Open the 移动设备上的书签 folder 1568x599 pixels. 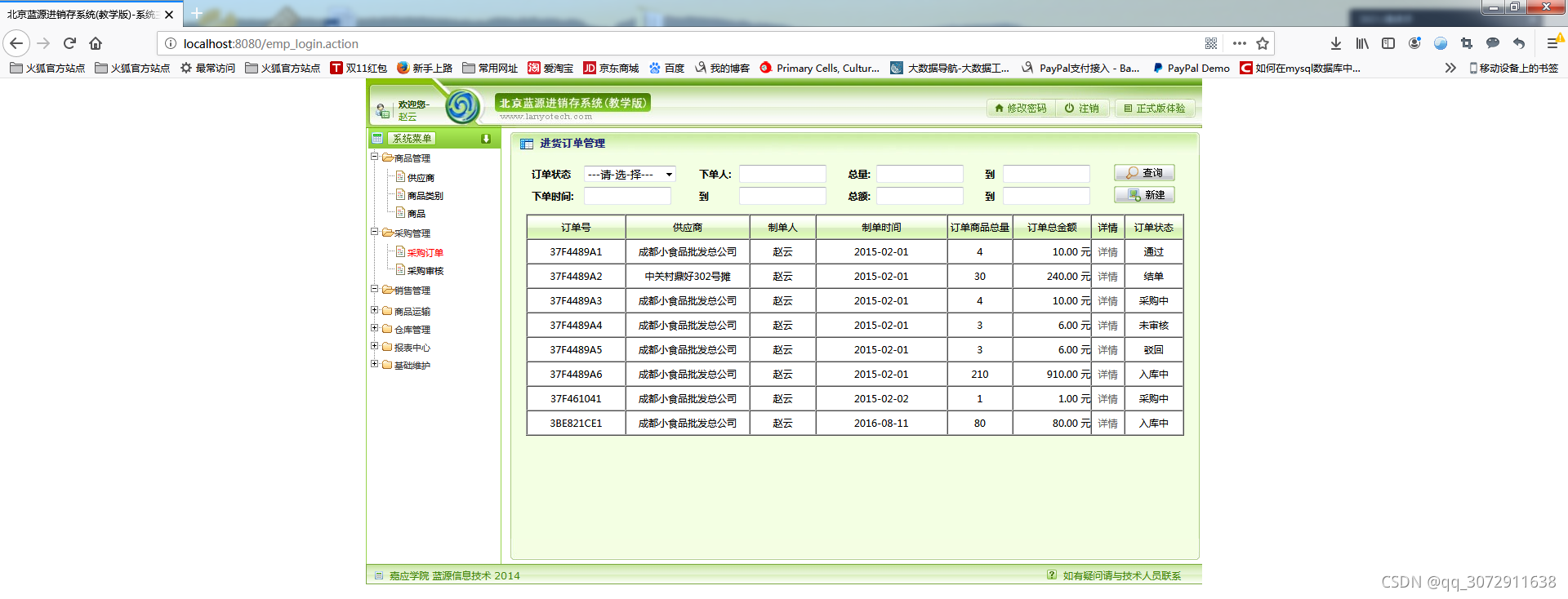[1513, 68]
